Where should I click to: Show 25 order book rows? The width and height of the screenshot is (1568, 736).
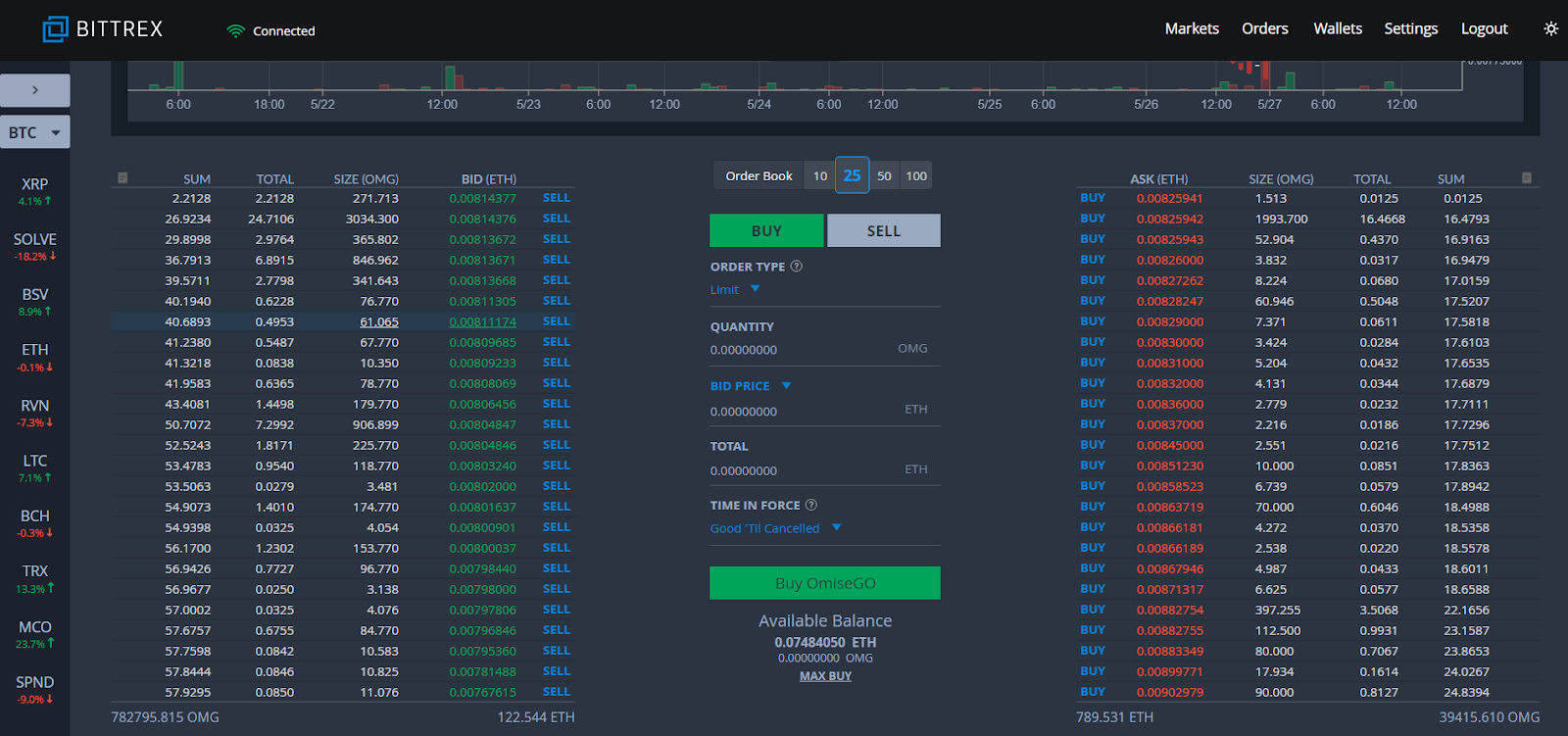853,175
